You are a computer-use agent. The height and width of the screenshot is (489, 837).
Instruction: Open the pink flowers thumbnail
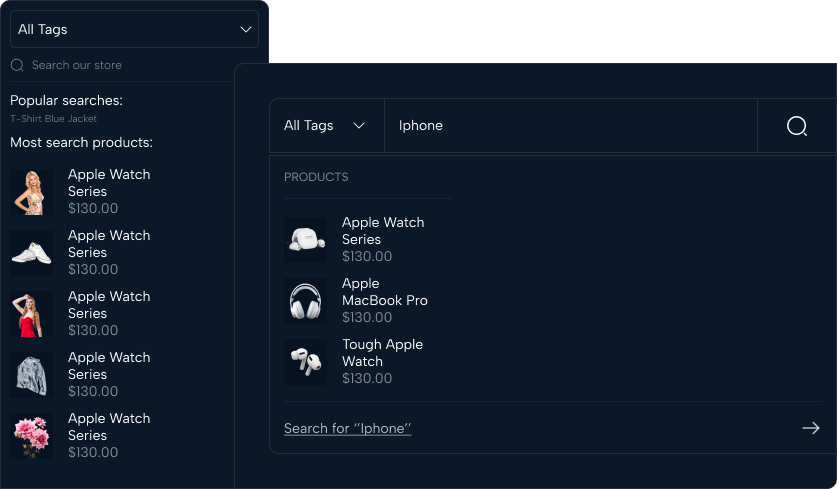click(x=31, y=436)
